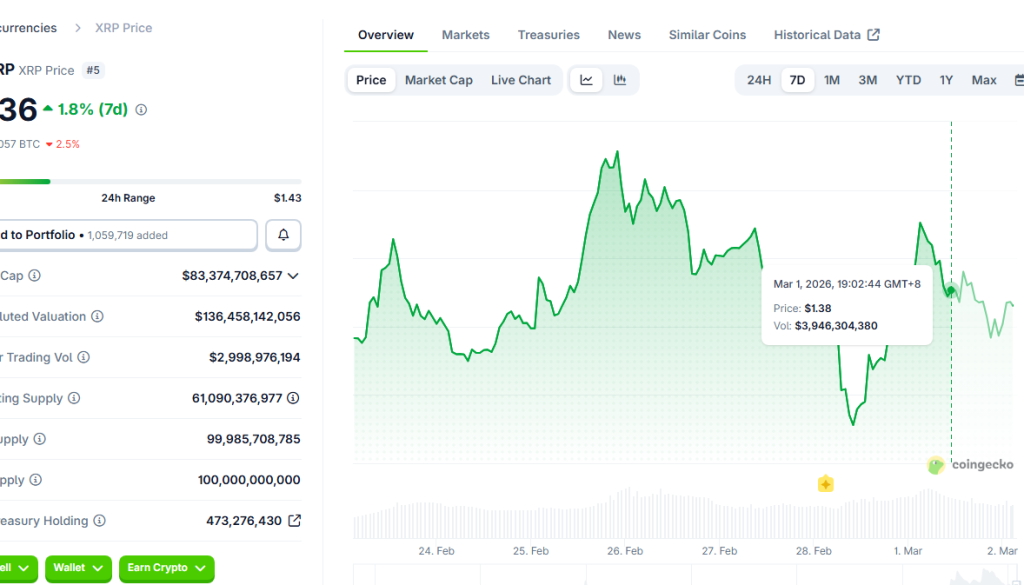Open the Earn Crypto dropdown

(166, 568)
